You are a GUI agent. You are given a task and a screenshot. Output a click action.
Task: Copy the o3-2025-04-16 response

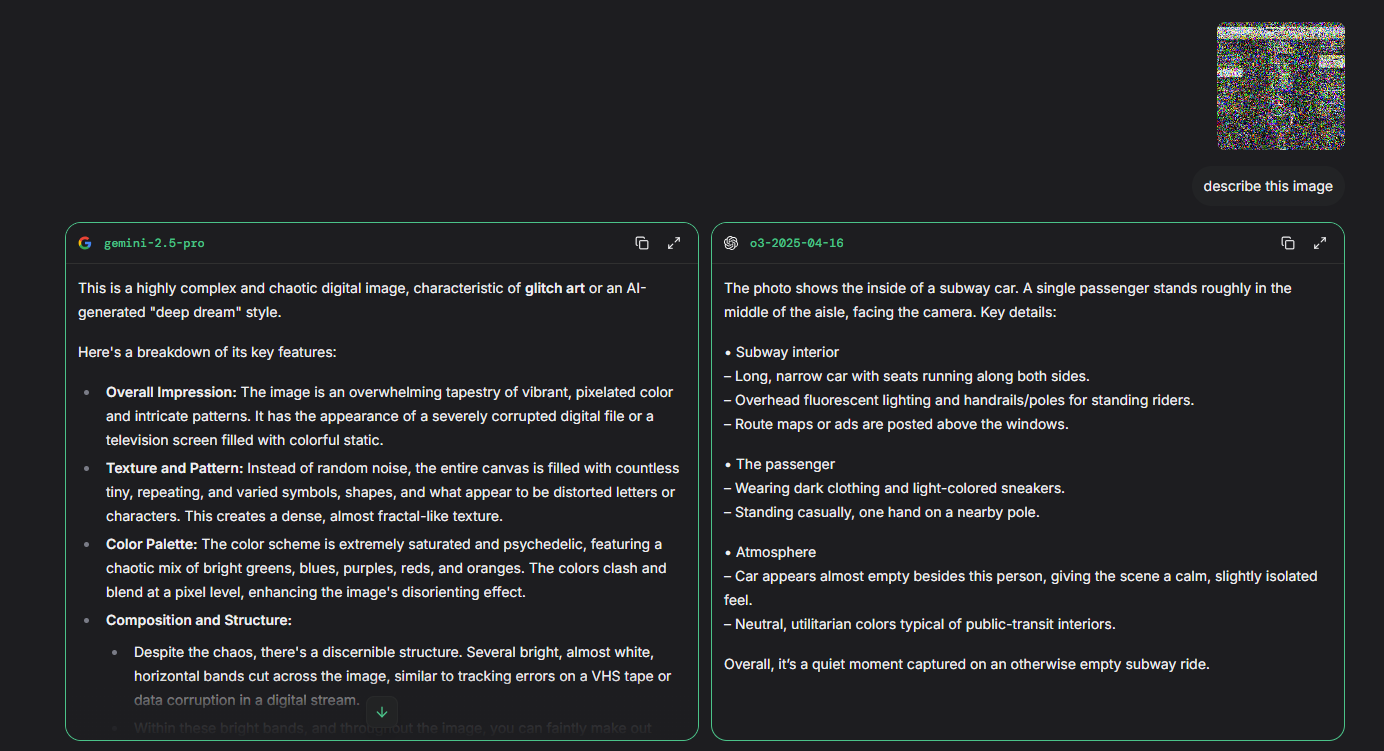[1288, 243]
